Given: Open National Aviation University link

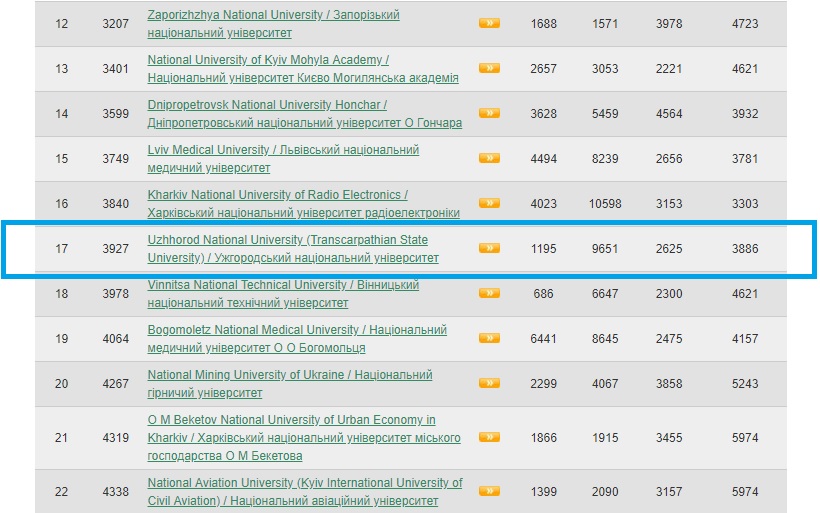Looking at the screenshot, I should (x=305, y=491).
